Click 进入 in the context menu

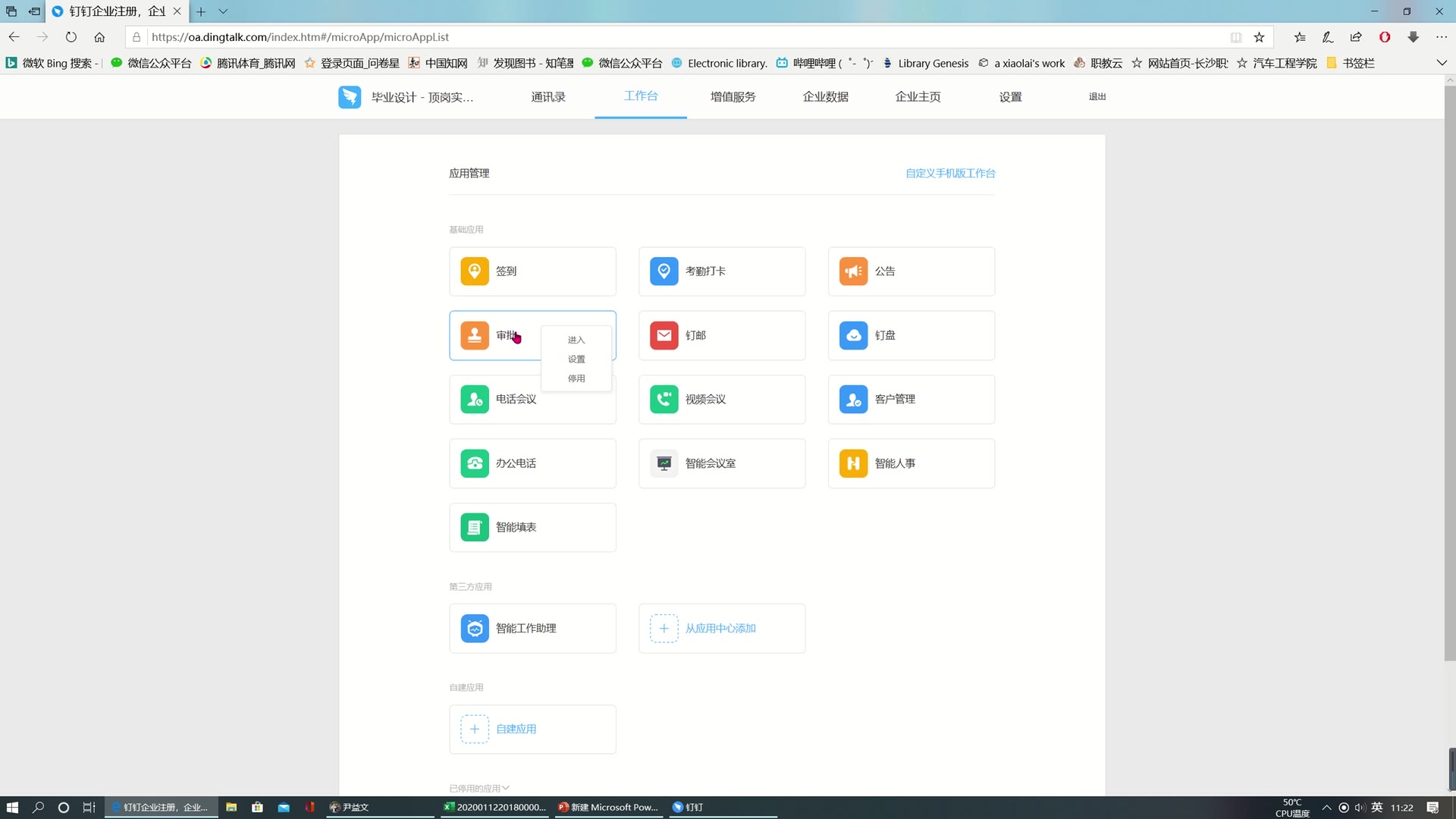pyautogui.click(x=576, y=339)
